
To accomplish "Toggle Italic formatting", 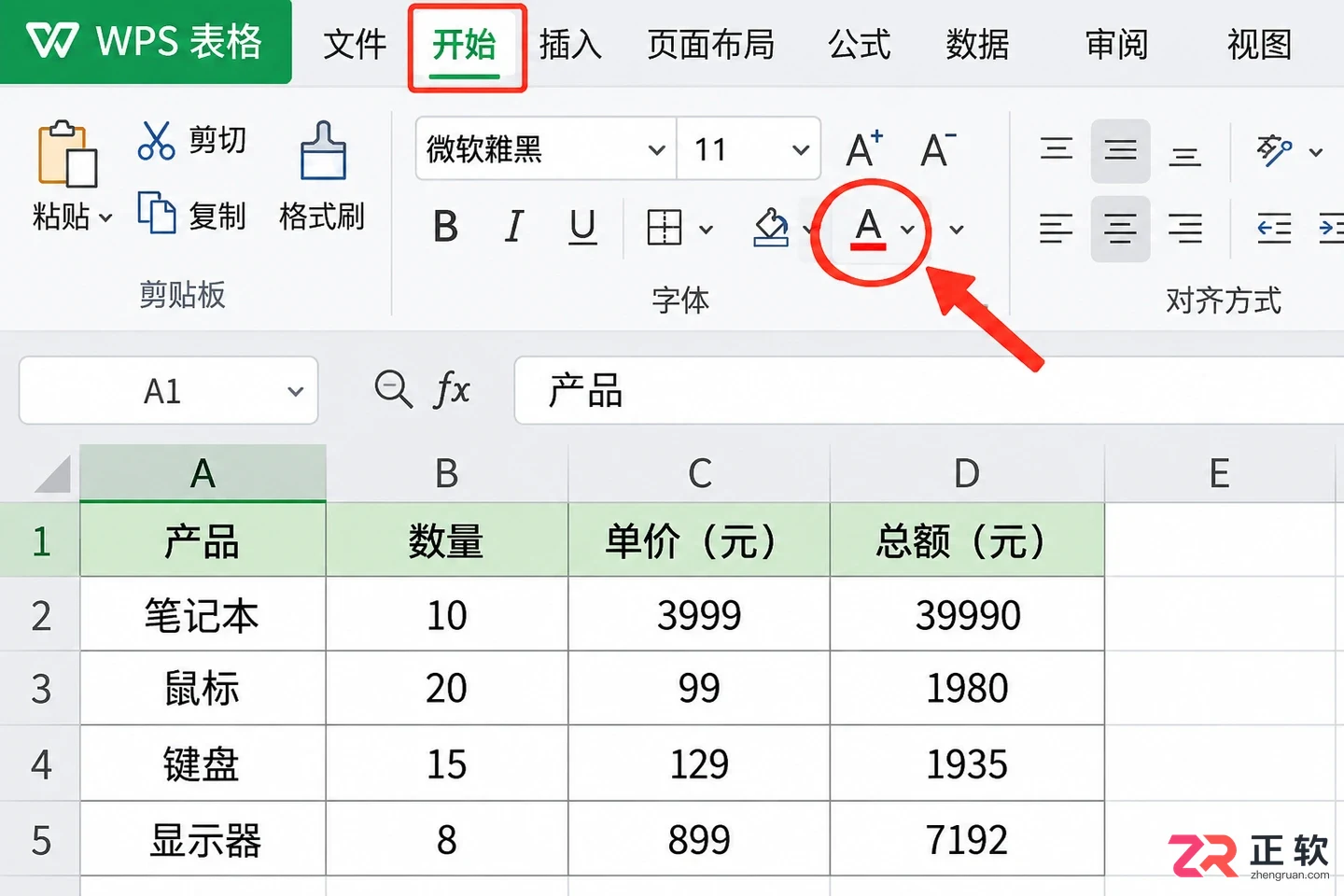I will click(x=513, y=227).
